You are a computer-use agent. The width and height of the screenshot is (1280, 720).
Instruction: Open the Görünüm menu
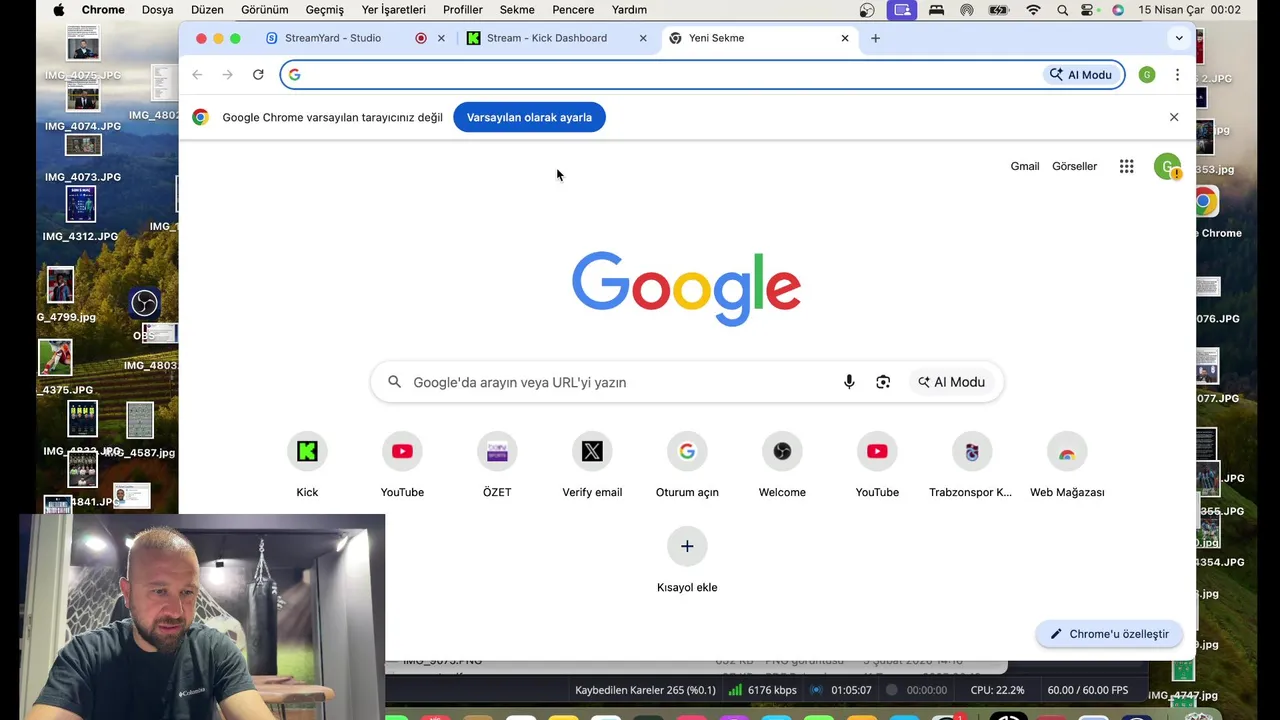pyautogui.click(x=265, y=10)
